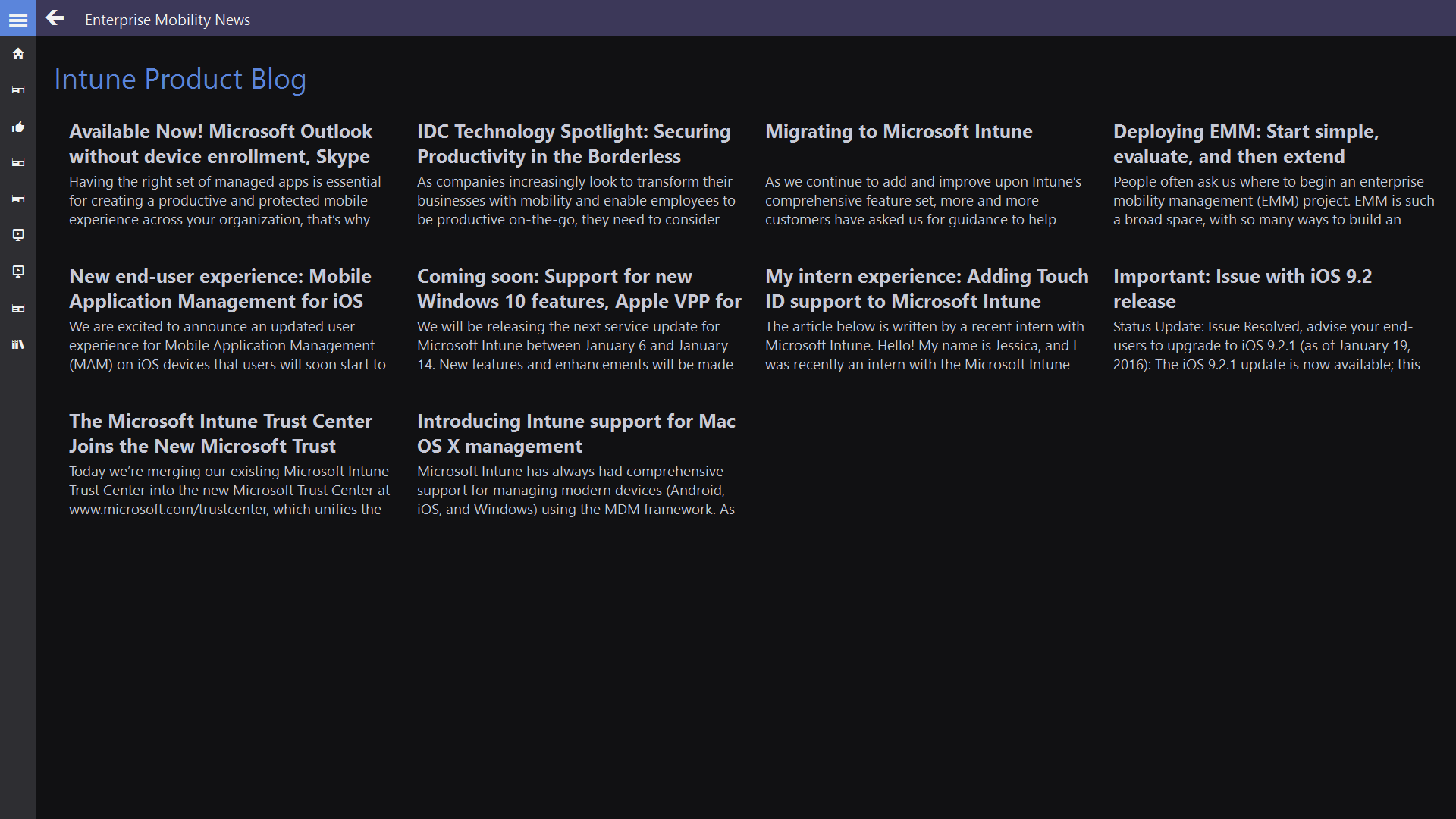This screenshot has height=819, width=1456.
Task: Click the blog icon directly below Home
Action: coord(18,90)
